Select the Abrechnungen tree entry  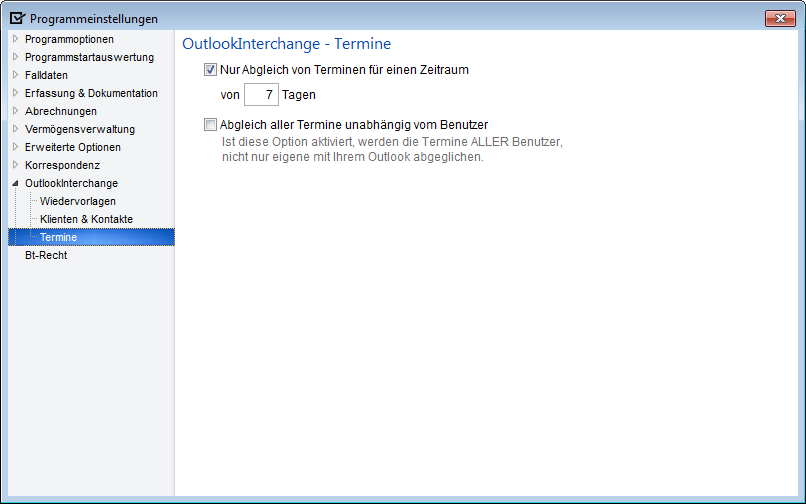(x=61, y=111)
